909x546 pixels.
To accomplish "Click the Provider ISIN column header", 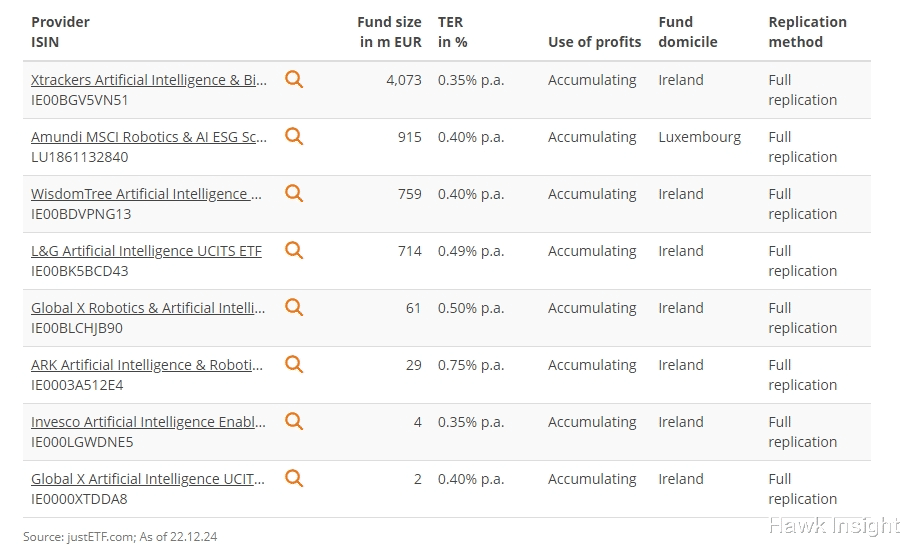I will [60, 32].
